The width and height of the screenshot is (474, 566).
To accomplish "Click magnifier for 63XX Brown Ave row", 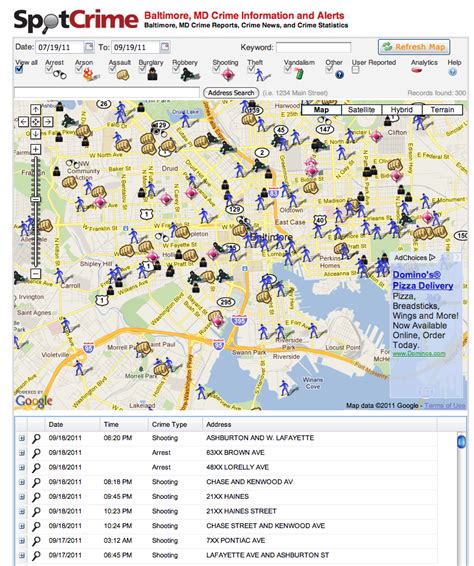I will tap(36, 453).
